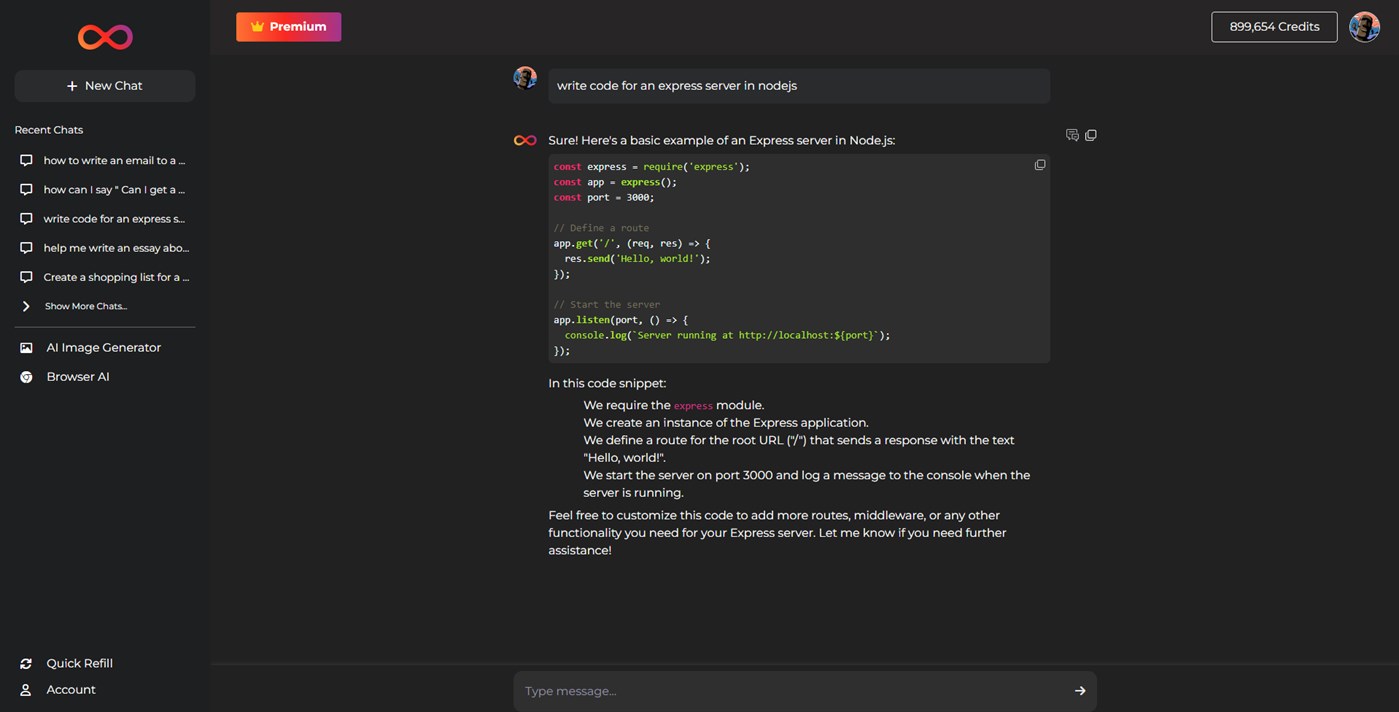Open the 'how to write an email' chat
Viewport: 1399px width, 712px height.
coord(113,160)
